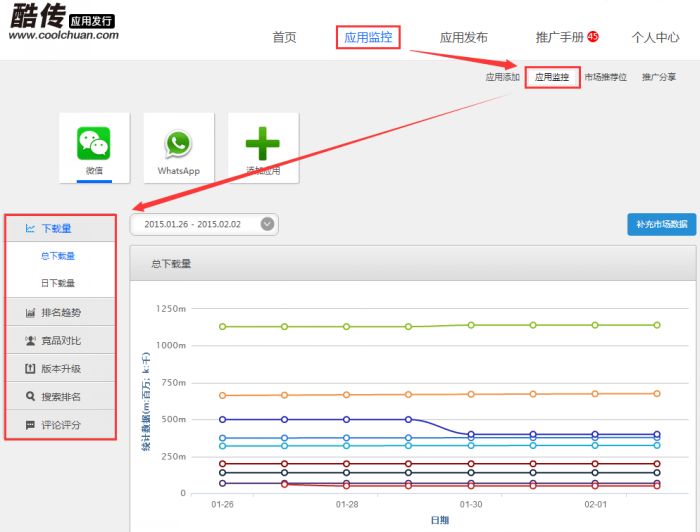Click the 02-01 x-axis date label
Screen dimensions: 700x532
pos(596,504)
